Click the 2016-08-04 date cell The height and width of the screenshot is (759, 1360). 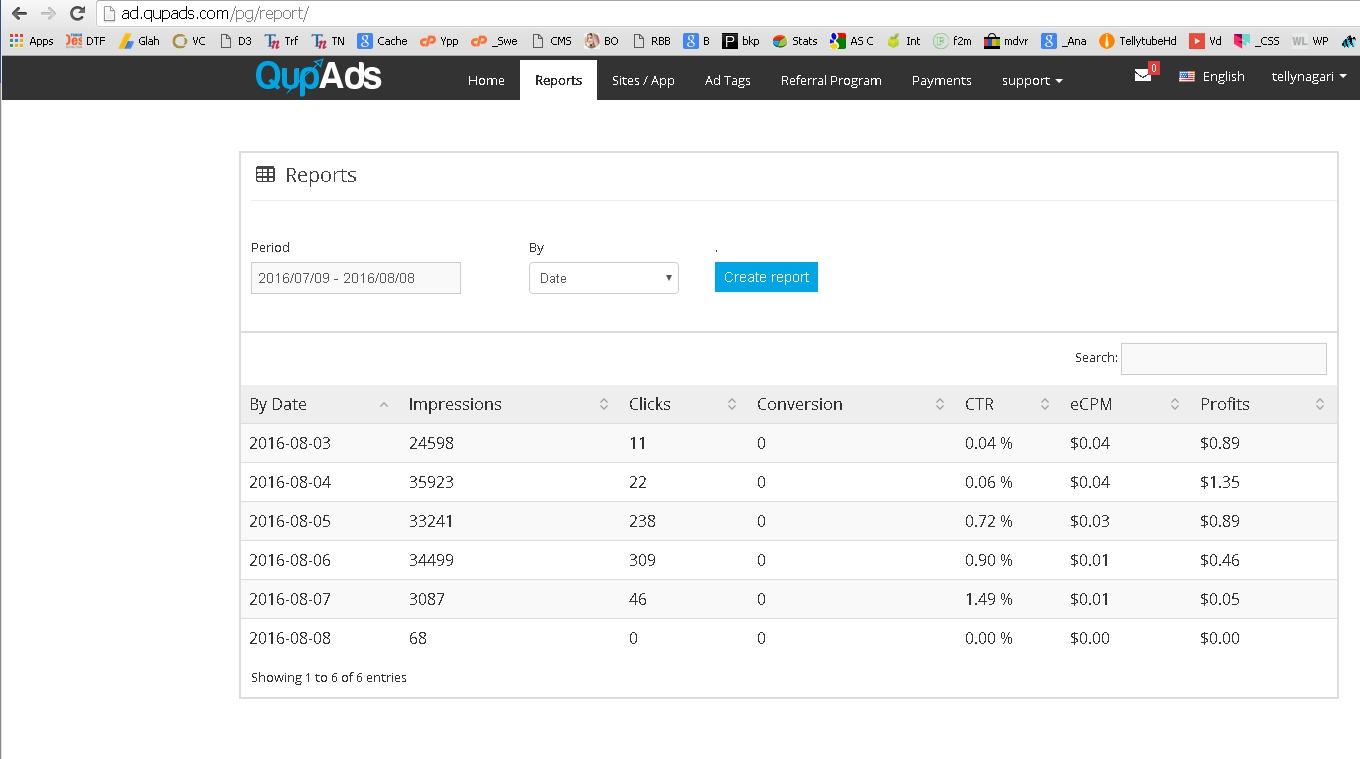click(x=290, y=482)
